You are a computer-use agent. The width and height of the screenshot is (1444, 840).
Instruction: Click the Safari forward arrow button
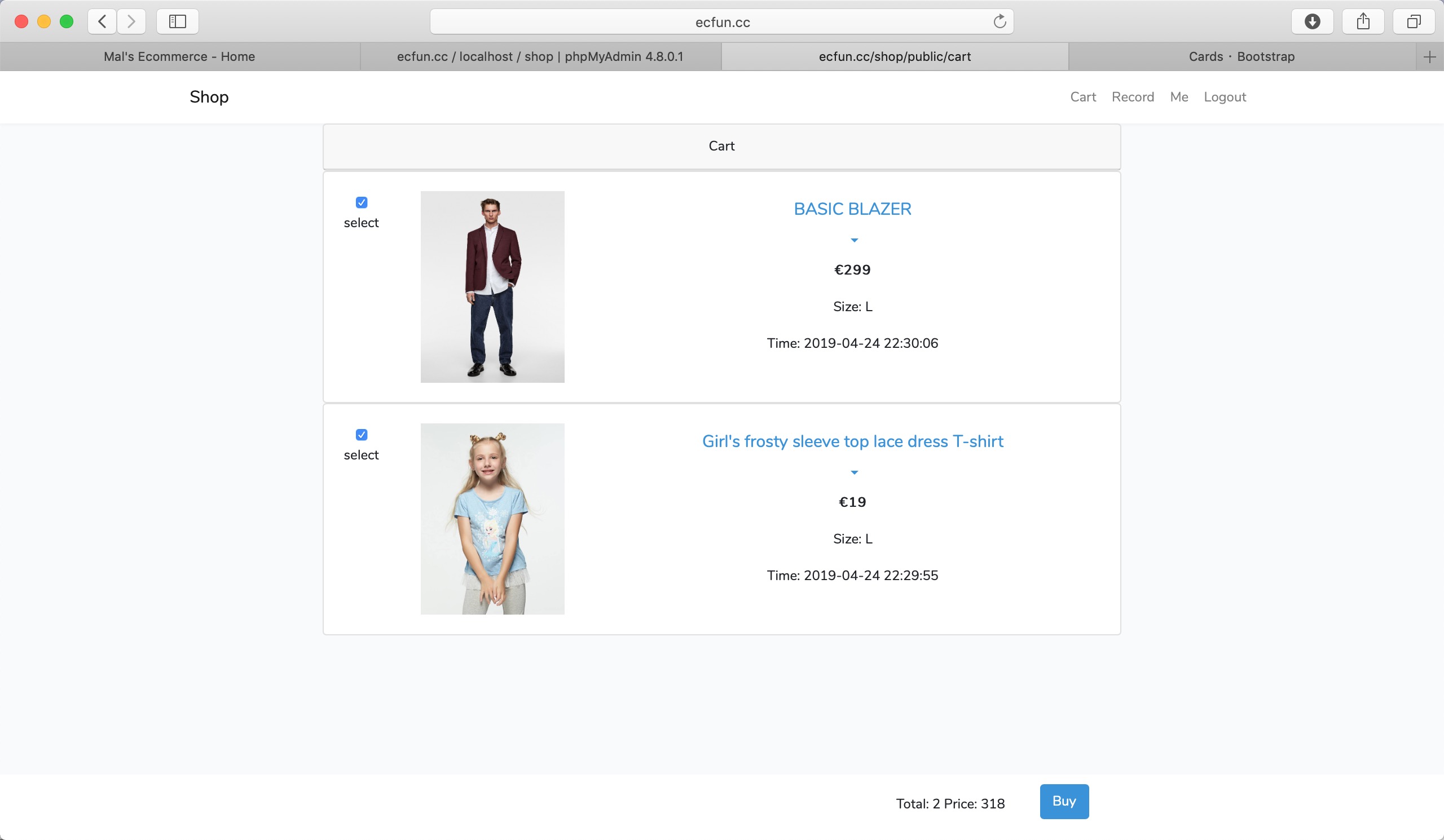click(131, 22)
